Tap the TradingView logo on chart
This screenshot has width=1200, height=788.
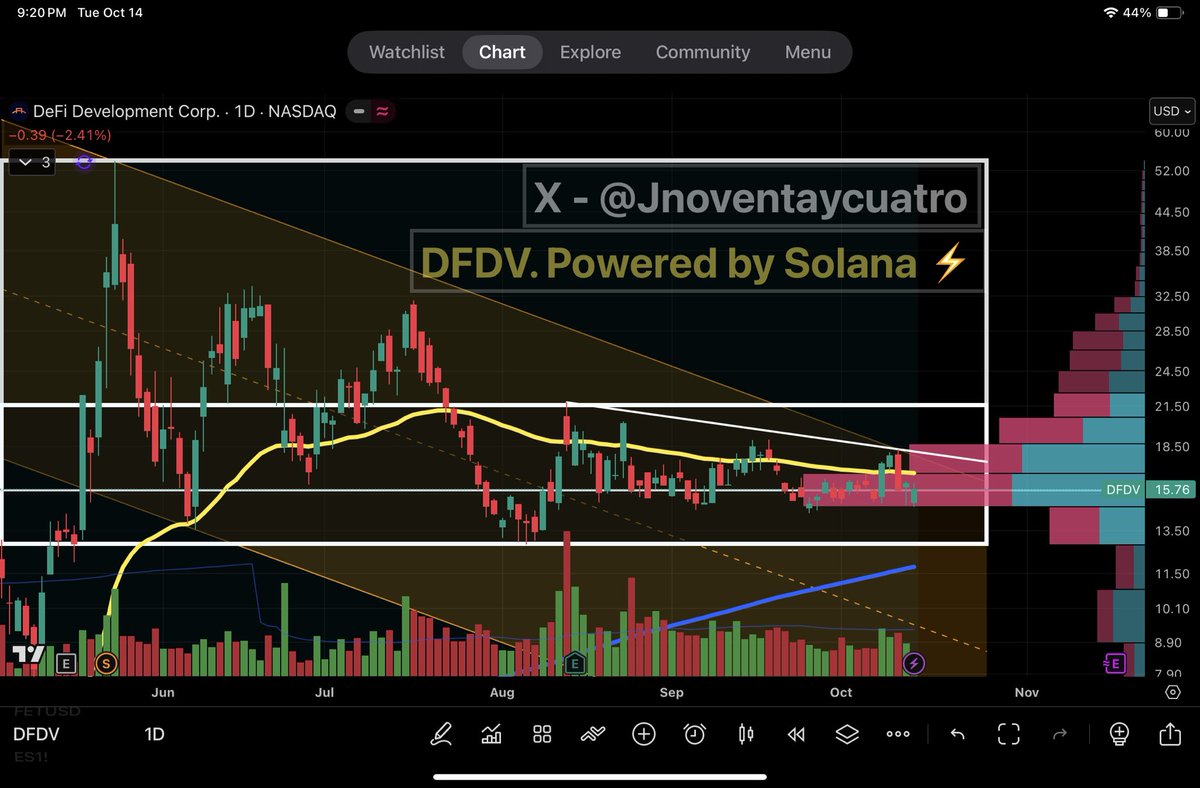[28, 655]
